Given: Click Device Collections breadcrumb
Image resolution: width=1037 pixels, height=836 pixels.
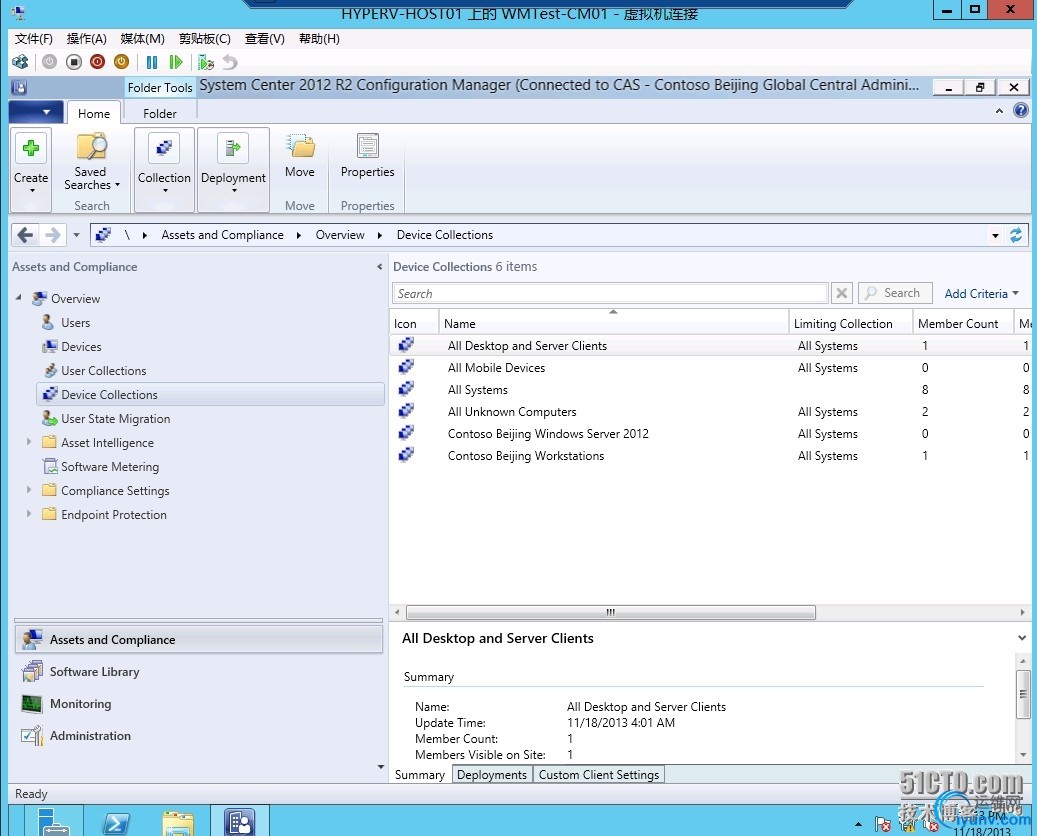Looking at the screenshot, I should click(x=445, y=235).
